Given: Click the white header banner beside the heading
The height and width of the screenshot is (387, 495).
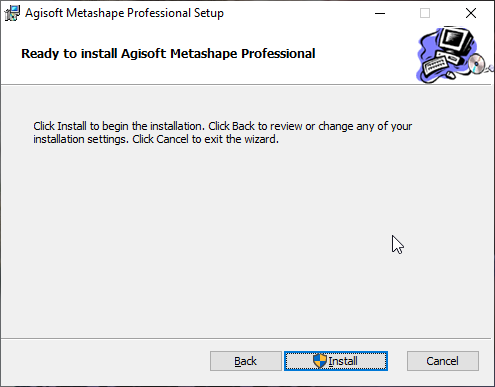Looking at the screenshot, I should click(x=363, y=53).
